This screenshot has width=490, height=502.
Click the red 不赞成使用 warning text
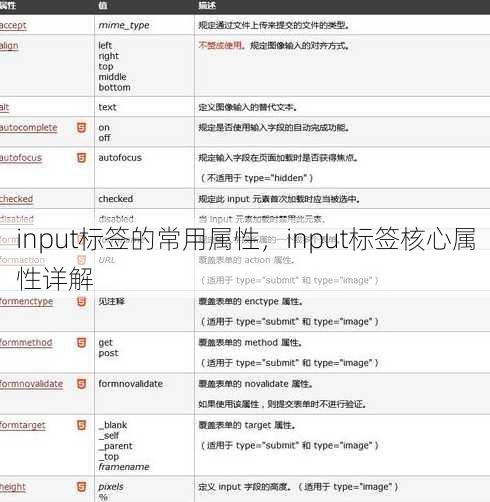(220, 45)
